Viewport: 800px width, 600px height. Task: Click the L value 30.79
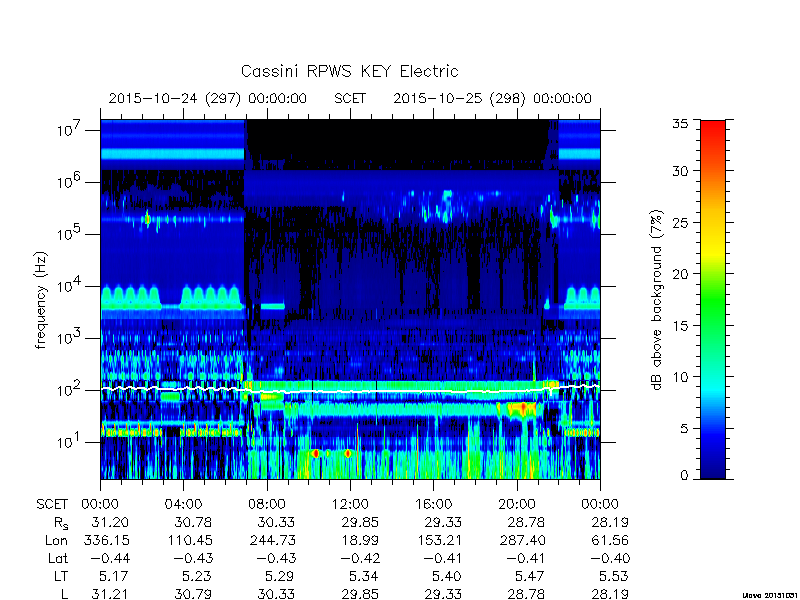pos(194,594)
